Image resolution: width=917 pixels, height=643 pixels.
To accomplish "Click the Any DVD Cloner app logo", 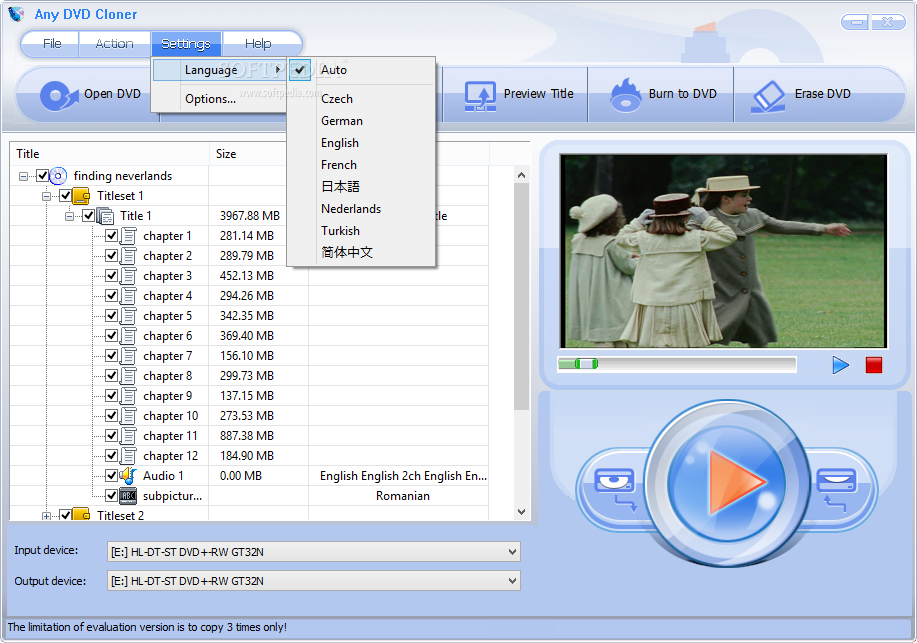I will (x=17, y=14).
